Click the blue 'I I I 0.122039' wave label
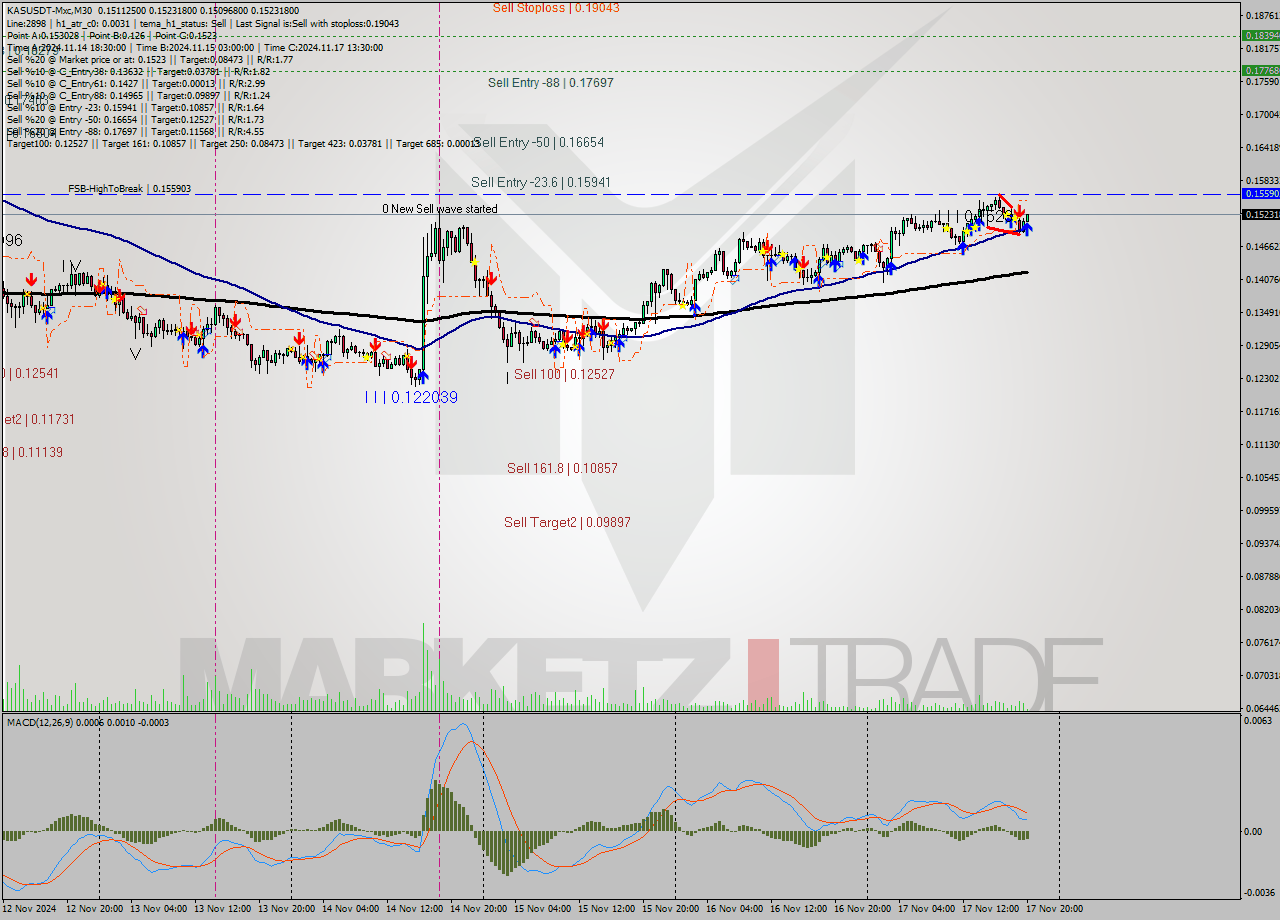1280x920 pixels. (x=411, y=397)
